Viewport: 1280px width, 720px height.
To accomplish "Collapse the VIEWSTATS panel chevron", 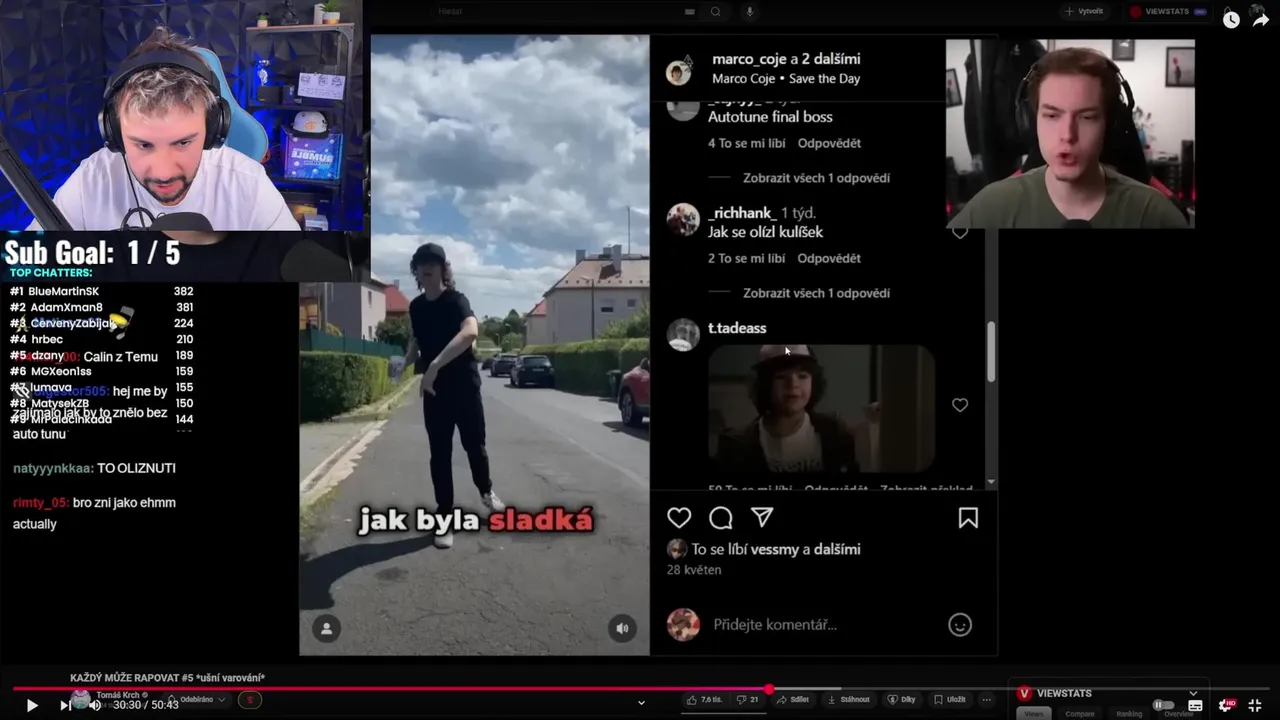I will [1193, 693].
